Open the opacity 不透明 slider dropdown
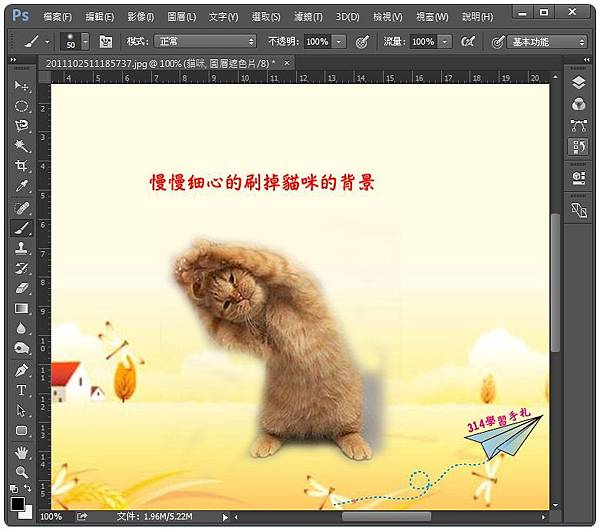Image resolution: width=600 pixels, height=531 pixels. [339, 41]
